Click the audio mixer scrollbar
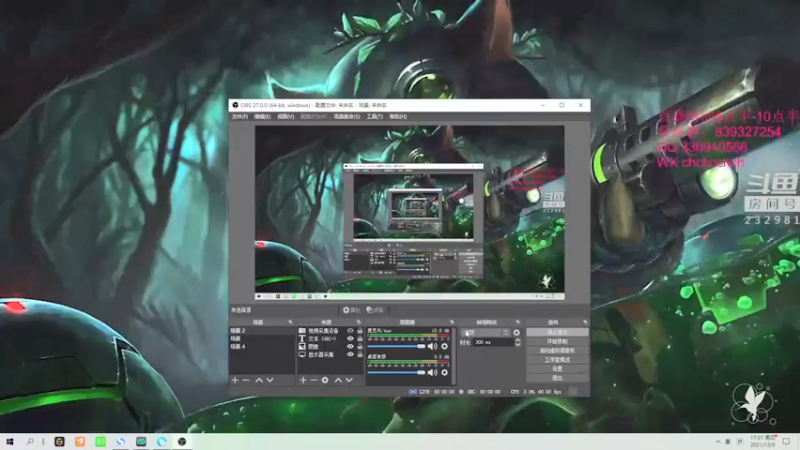 click(454, 356)
